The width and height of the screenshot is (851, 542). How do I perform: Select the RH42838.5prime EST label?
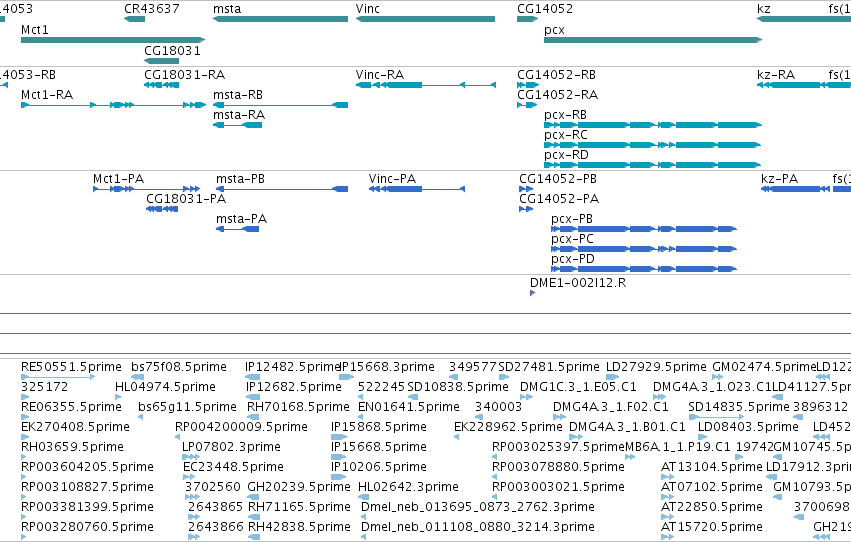tap(299, 527)
